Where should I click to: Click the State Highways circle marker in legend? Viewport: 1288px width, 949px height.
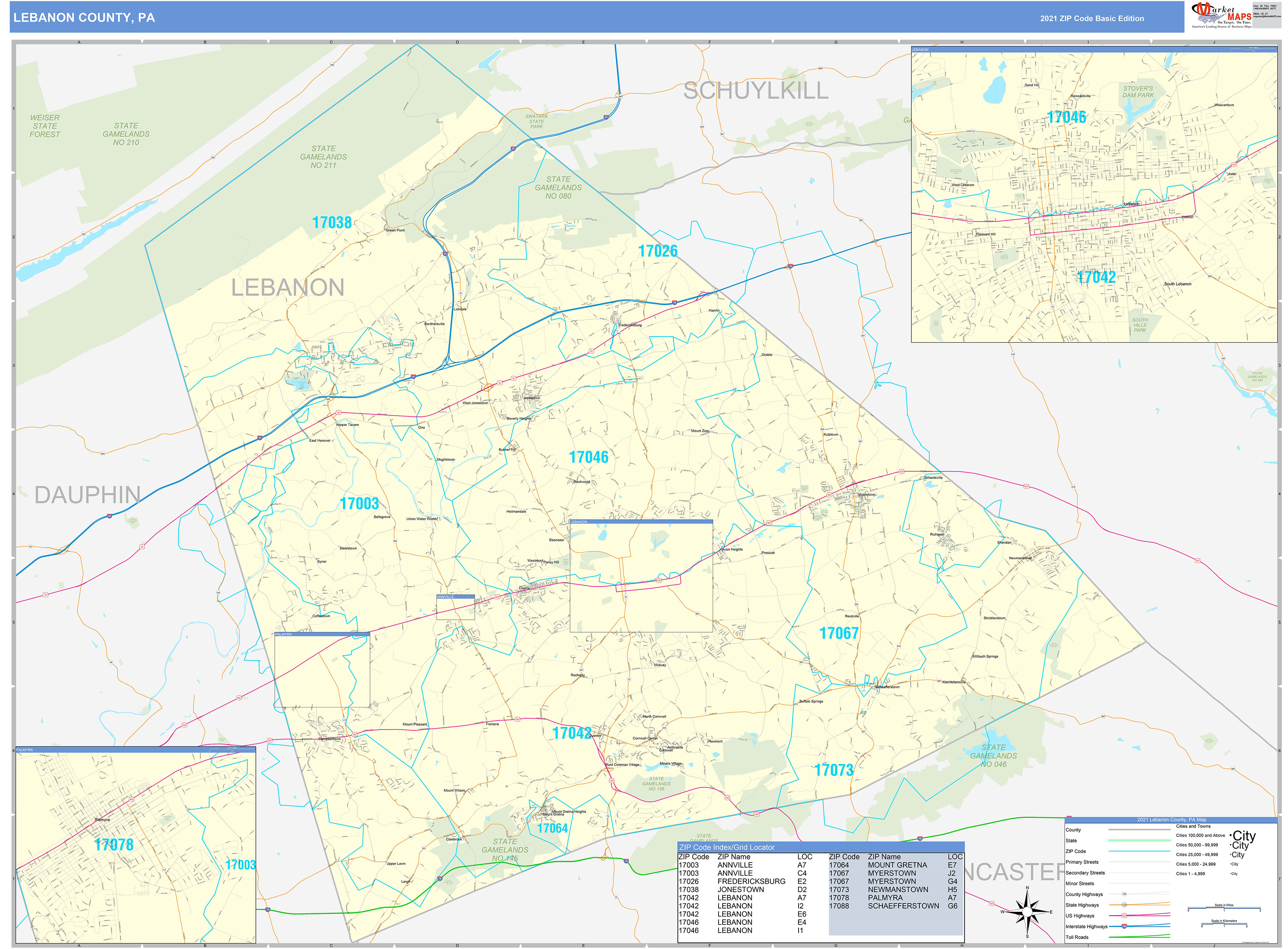1124,905
